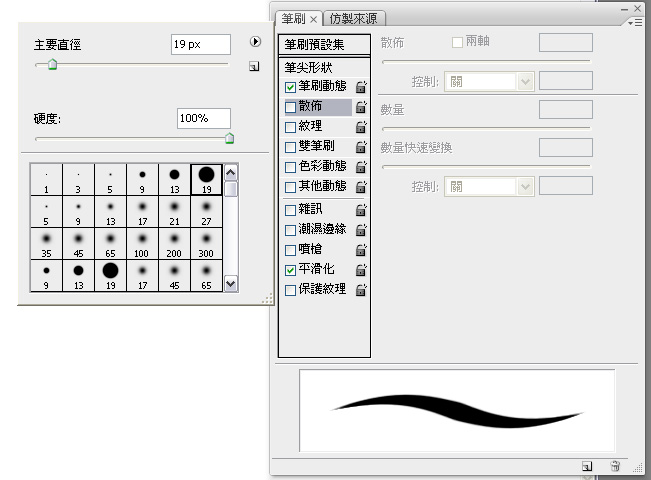
Task: Enable the 散佈 checkbox
Action: [290, 107]
